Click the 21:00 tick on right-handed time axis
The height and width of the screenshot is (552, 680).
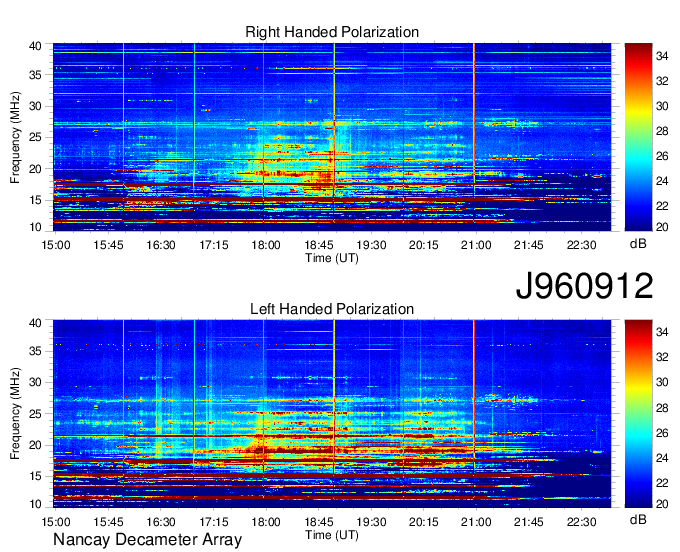pos(476,245)
